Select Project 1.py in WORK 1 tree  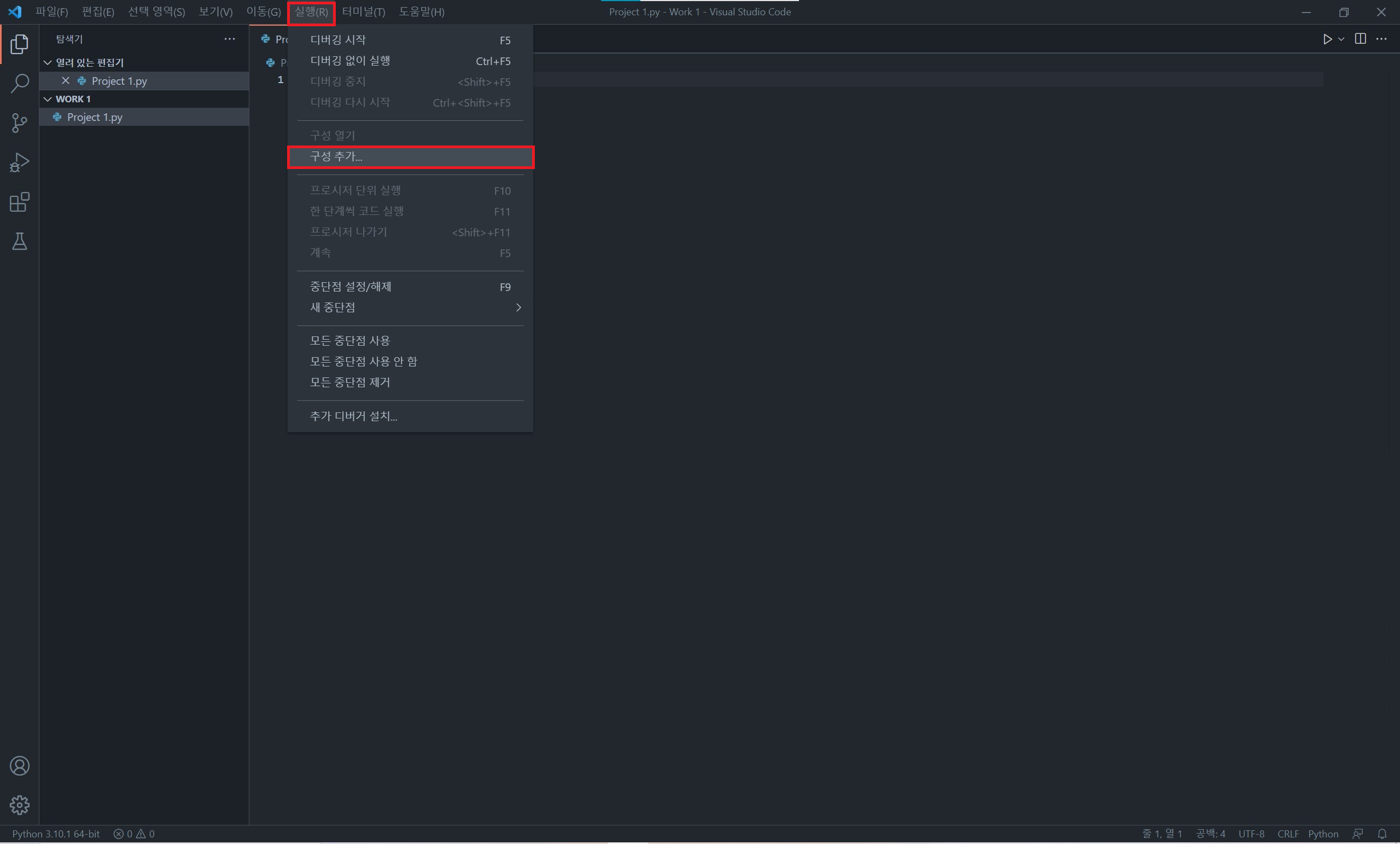click(x=94, y=117)
